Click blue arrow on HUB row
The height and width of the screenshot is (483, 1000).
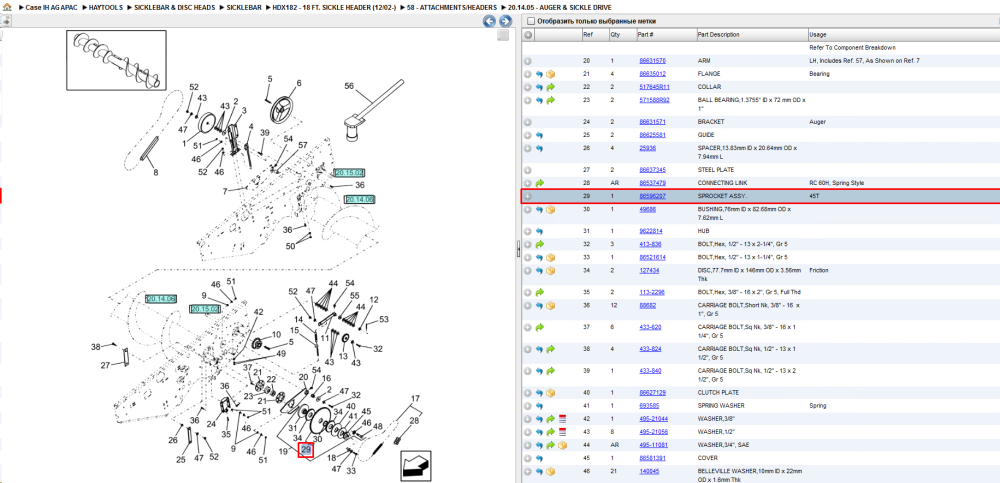540,231
